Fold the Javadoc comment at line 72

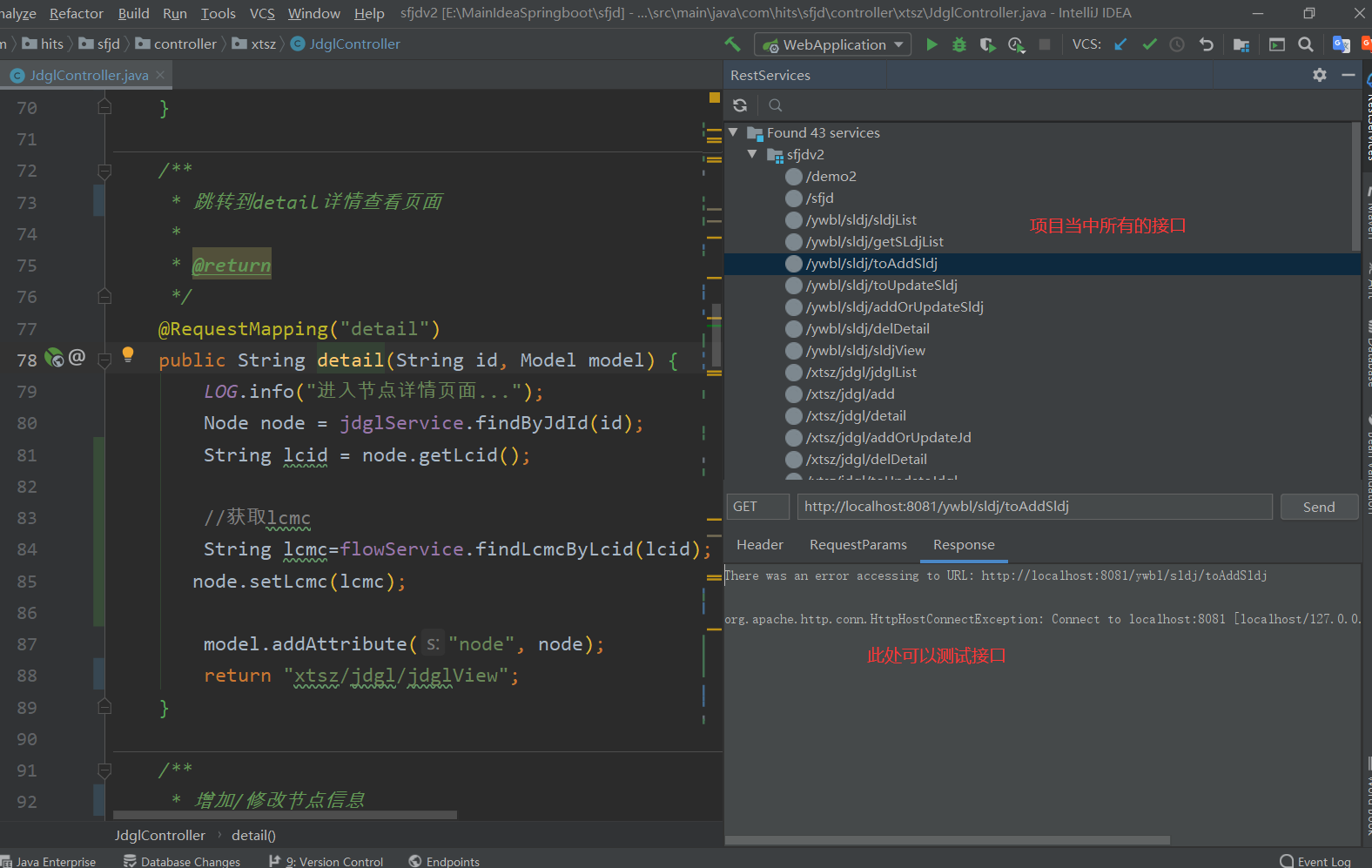pos(104,171)
